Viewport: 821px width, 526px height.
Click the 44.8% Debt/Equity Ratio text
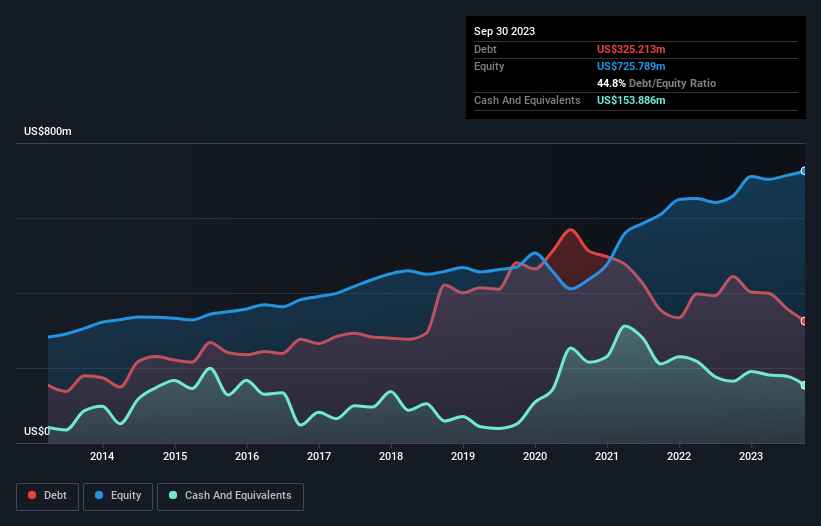656,83
